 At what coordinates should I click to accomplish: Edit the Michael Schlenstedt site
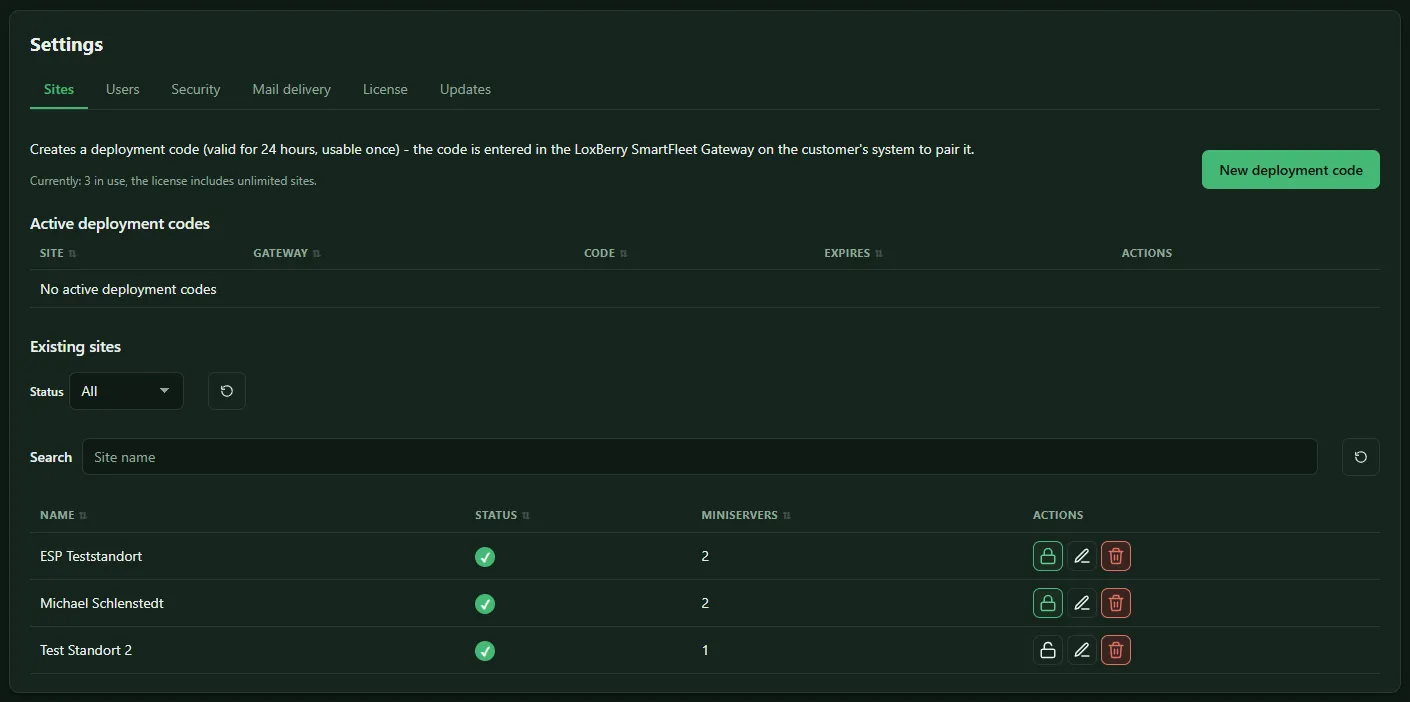(x=1081, y=603)
